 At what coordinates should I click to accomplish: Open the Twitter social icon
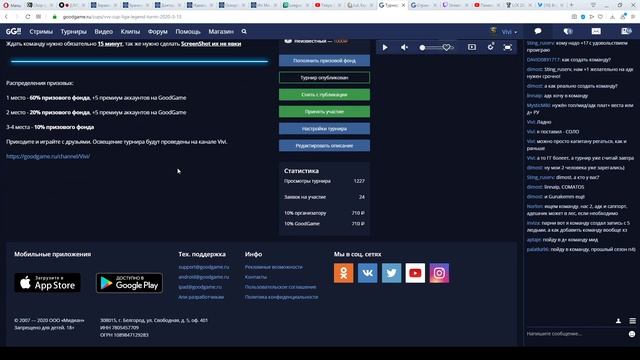click(391, 273)
